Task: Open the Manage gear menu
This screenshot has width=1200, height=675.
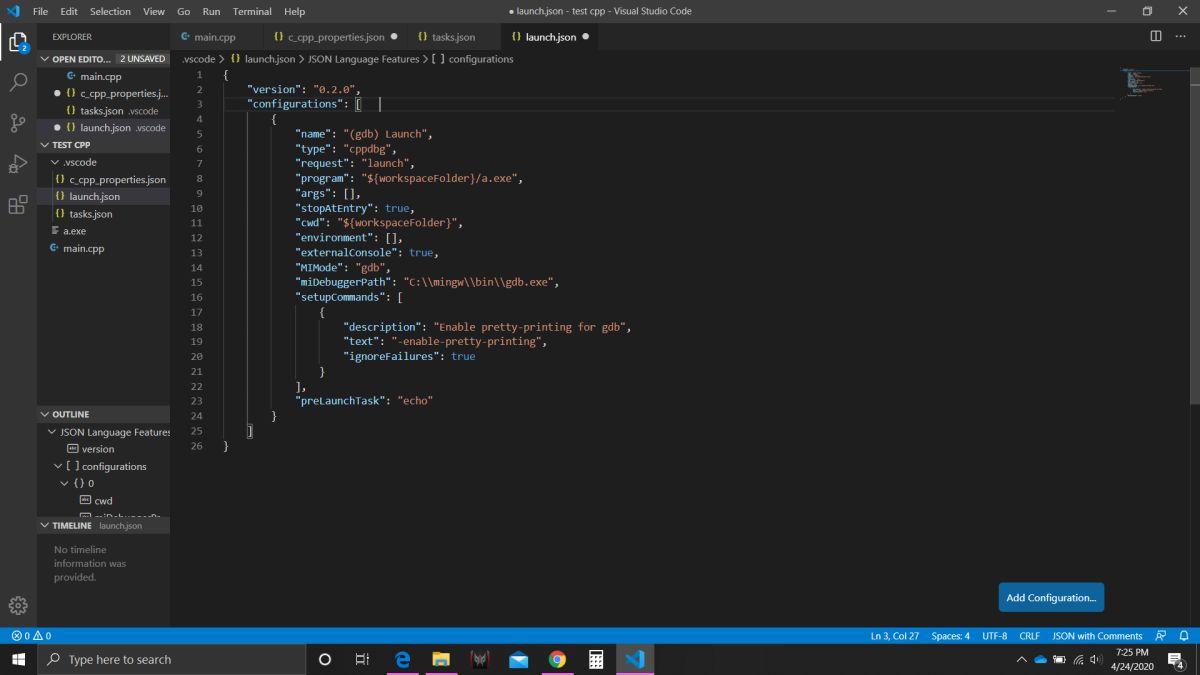Action: pos(18,605)
